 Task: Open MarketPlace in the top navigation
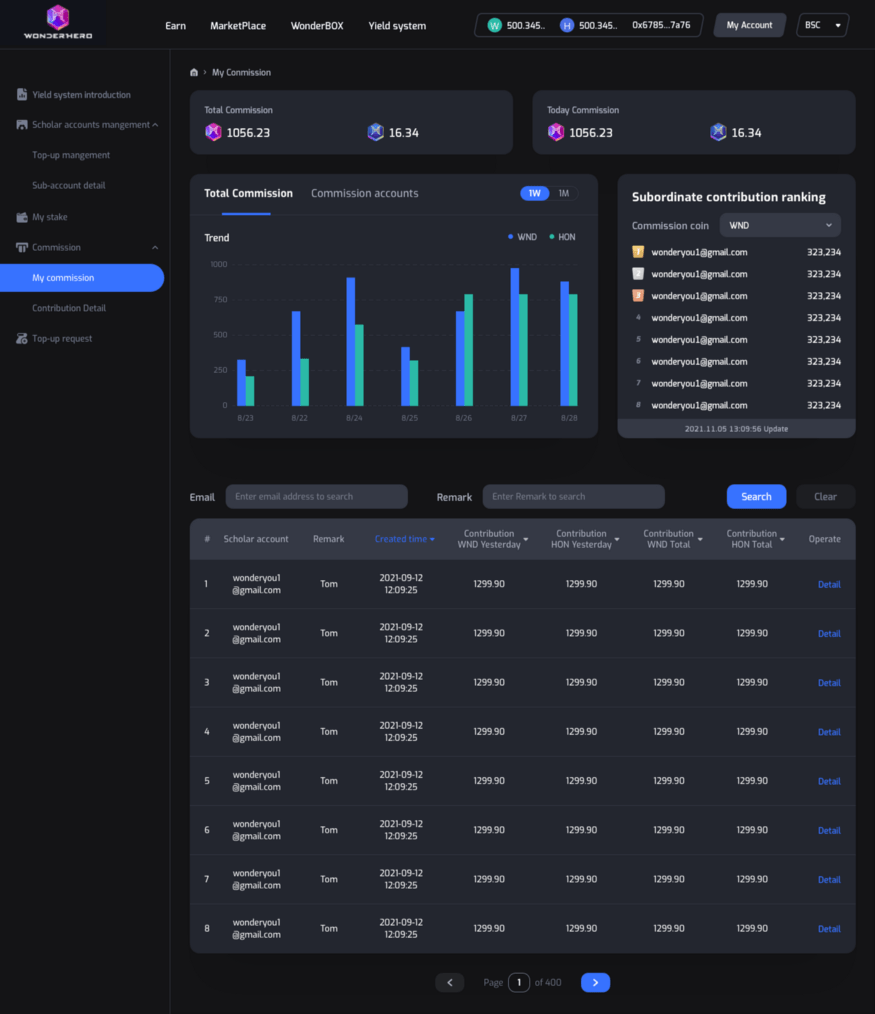coord(238,25)
